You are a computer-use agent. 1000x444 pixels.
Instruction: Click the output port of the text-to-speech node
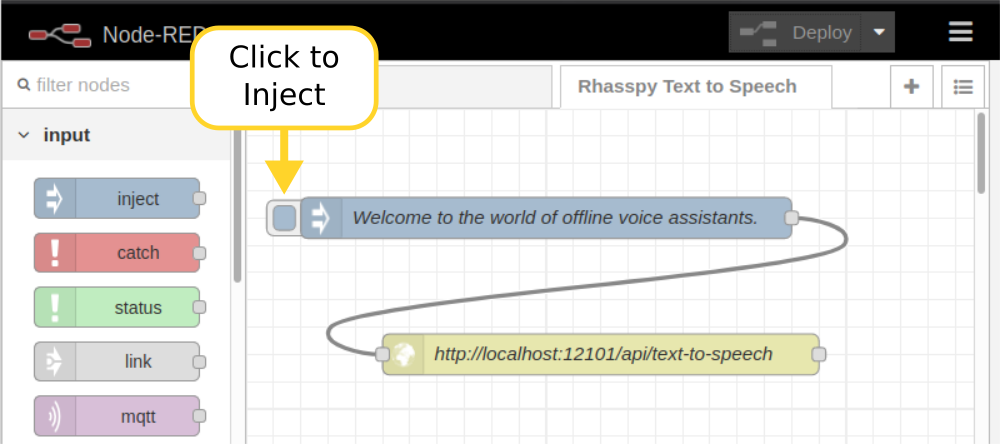click(820, 354)
